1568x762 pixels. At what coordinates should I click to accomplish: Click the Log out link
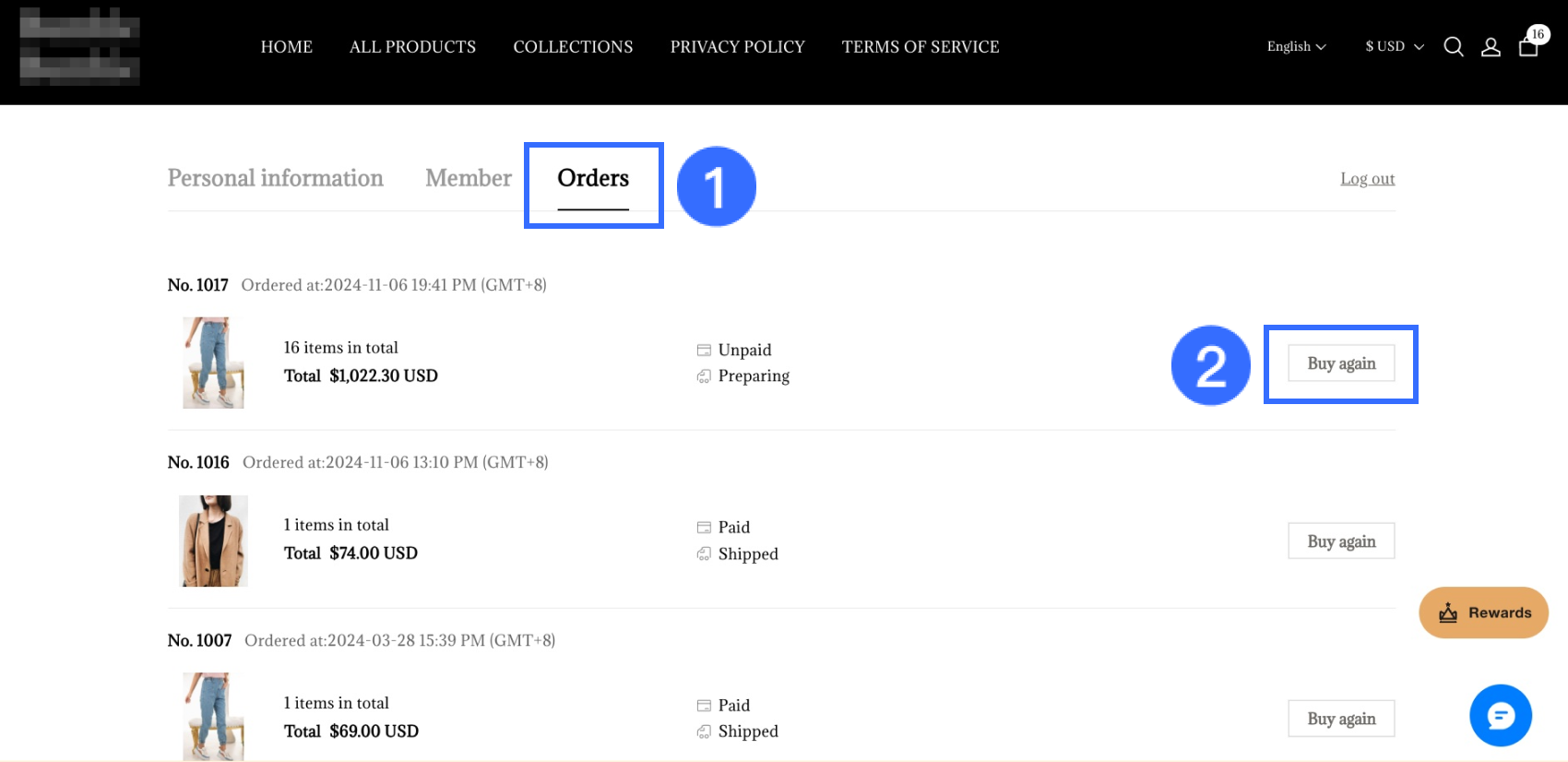pyautogui.click(x=1367, y=179)
